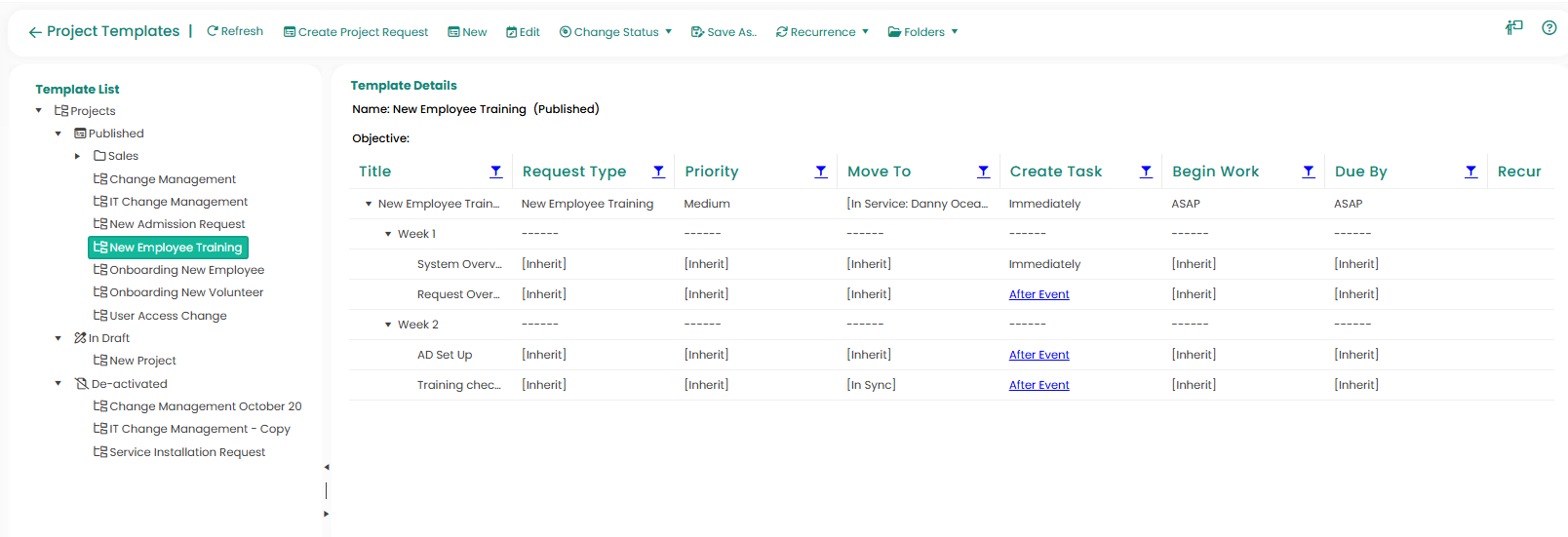Expand the Folders dropdown
This screenshot has height=537, width=1568.
922,32
